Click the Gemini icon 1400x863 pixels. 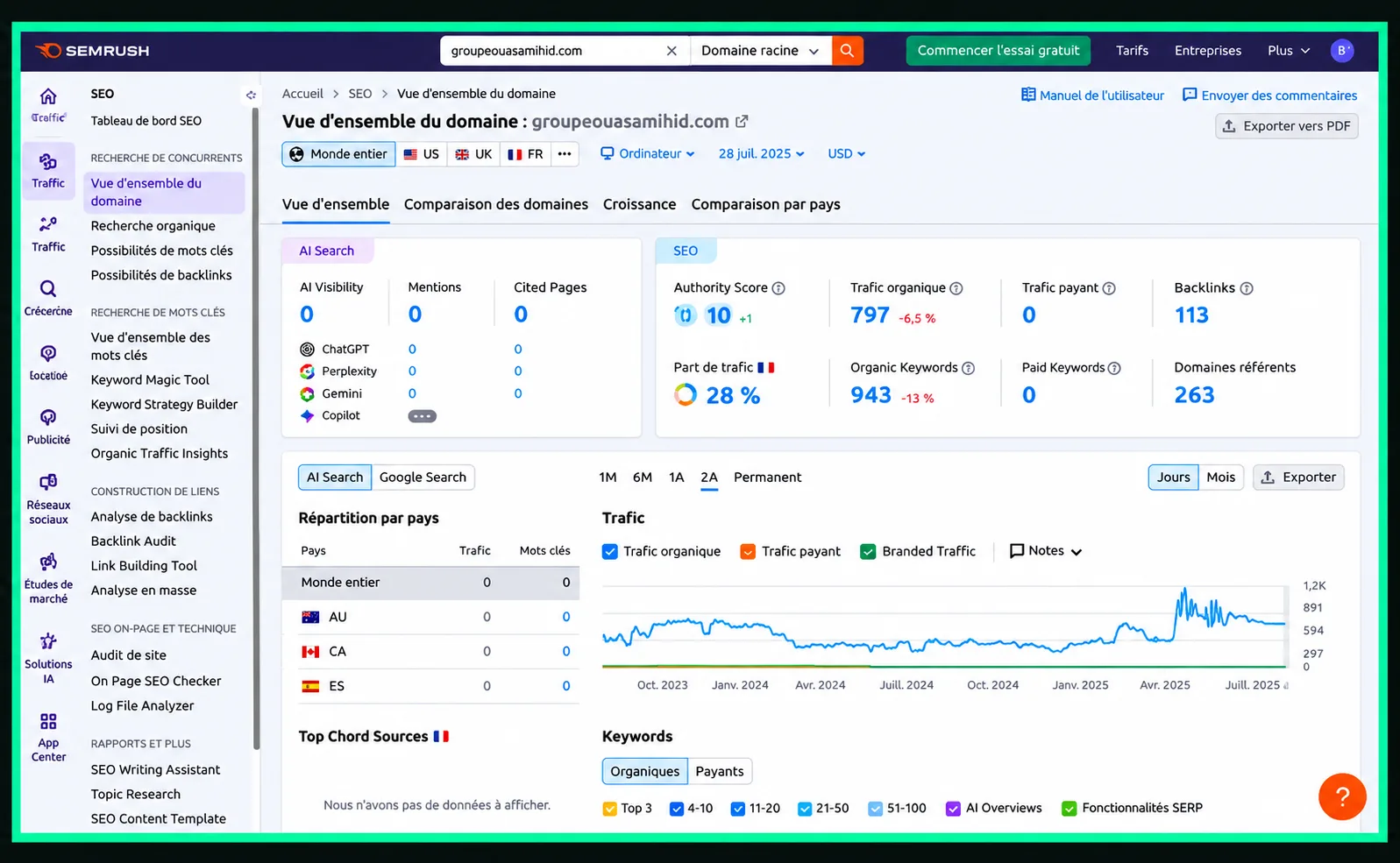[x=307, y=394]
